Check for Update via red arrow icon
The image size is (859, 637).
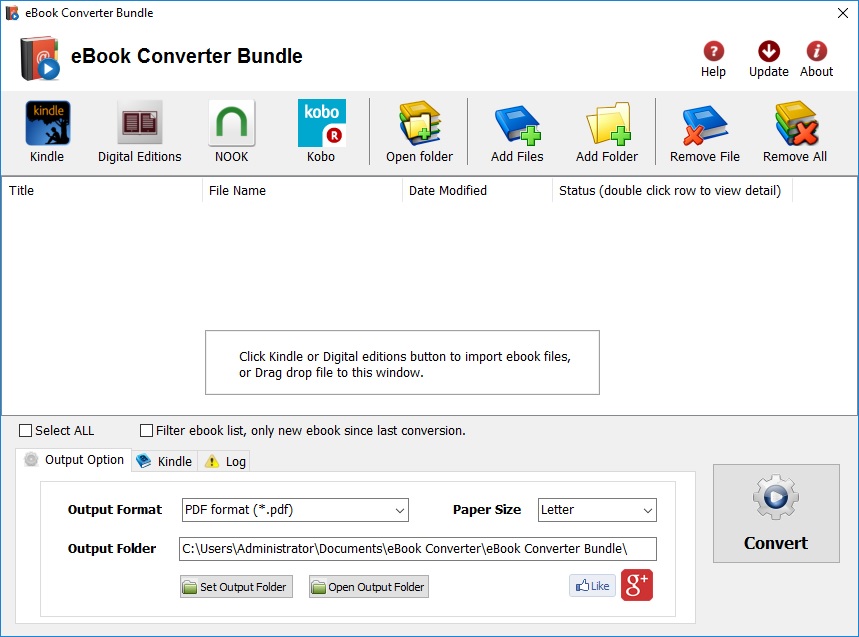(x=769, y=59)
